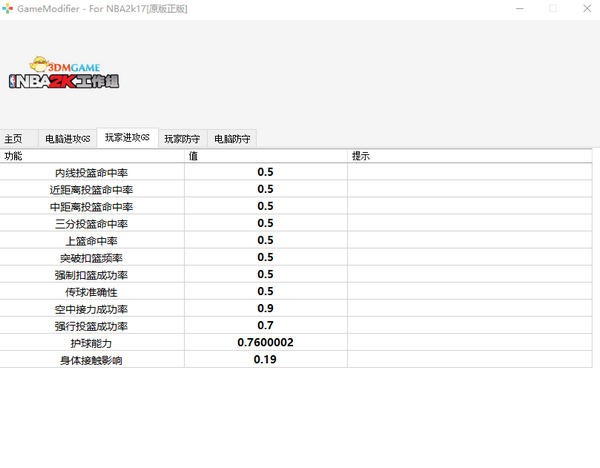Screen dimensions: 600x468
Task: Click the 3DMGAME NBA2K logo image
Action: coord(64,73)
